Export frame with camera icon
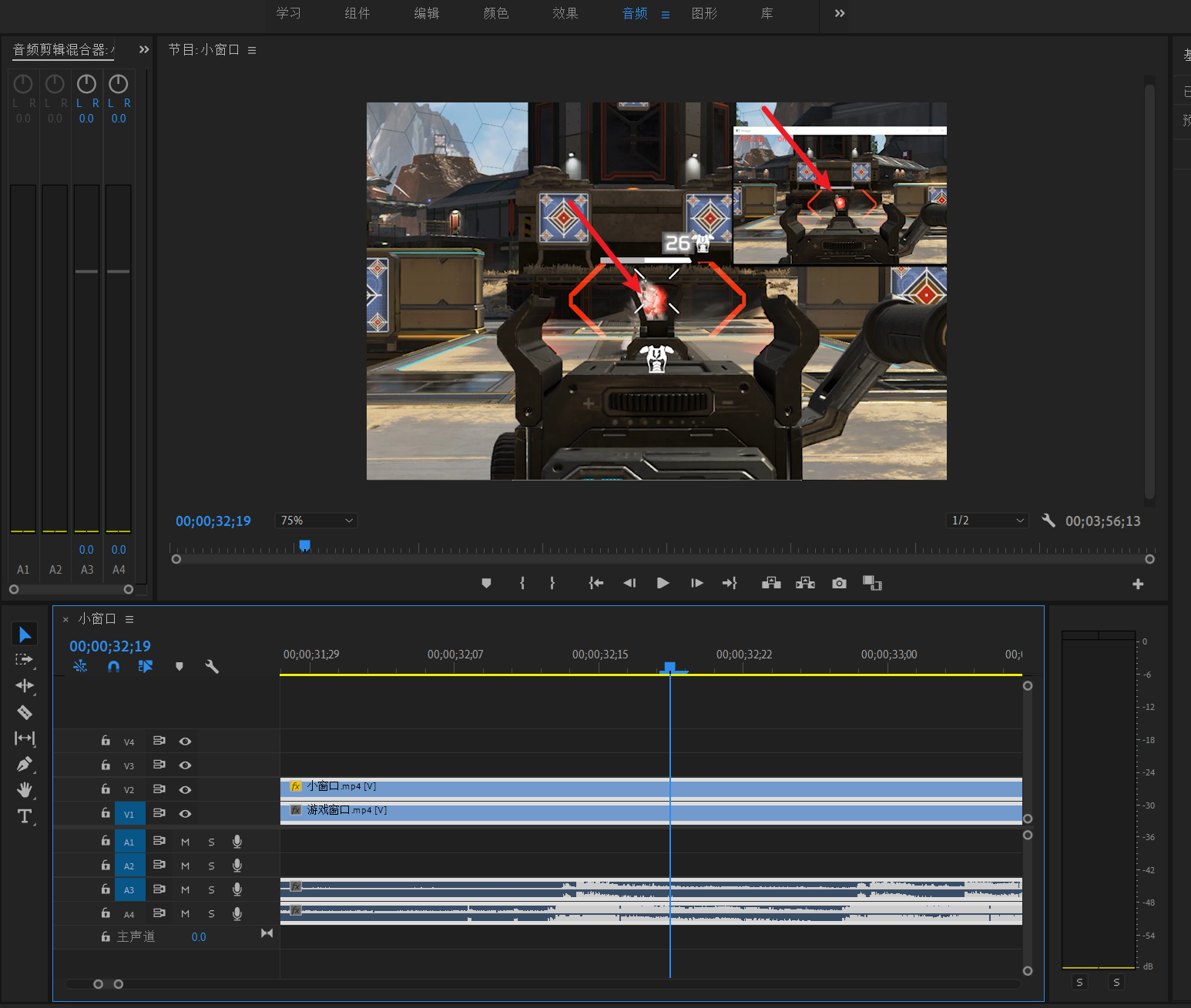The image size is (1191, 1008). click(840, 584)
